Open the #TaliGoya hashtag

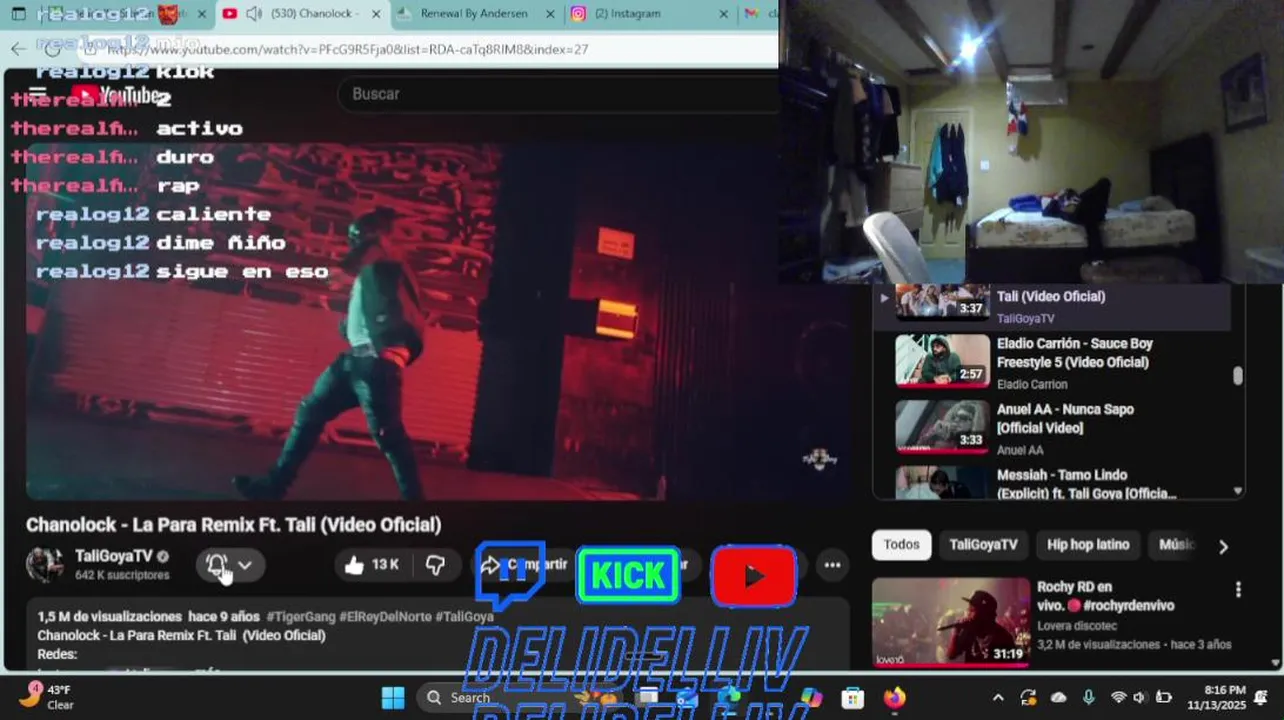point(465,617)
